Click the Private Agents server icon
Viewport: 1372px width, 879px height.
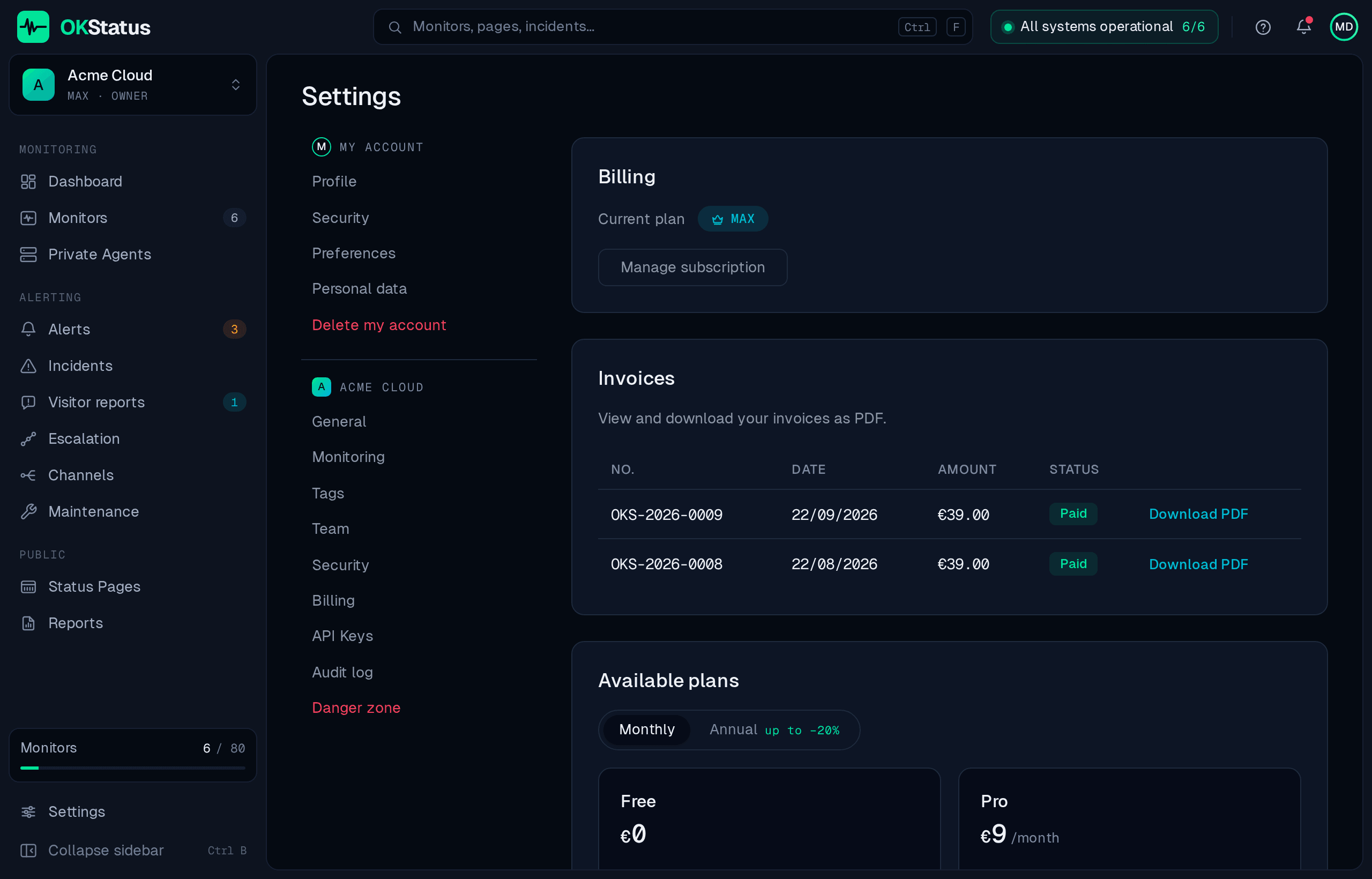point(28,255)
